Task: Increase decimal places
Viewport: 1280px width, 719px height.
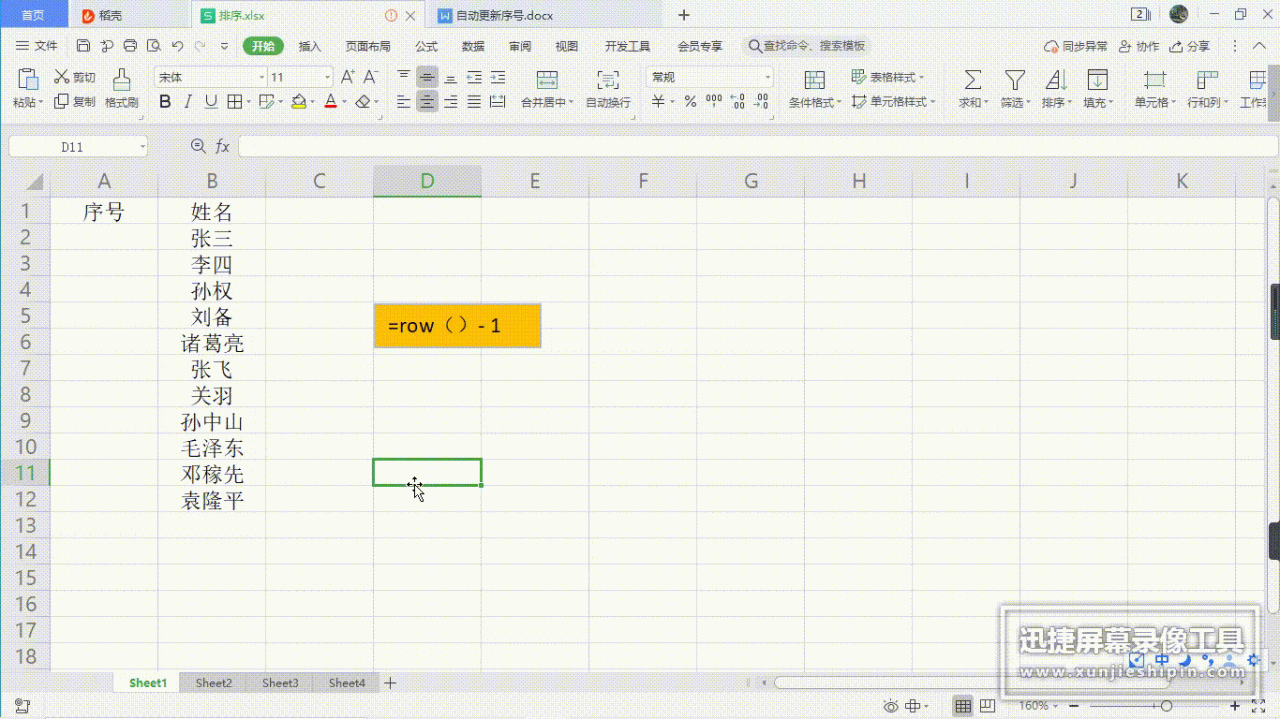Action: [x=738, y=102]
